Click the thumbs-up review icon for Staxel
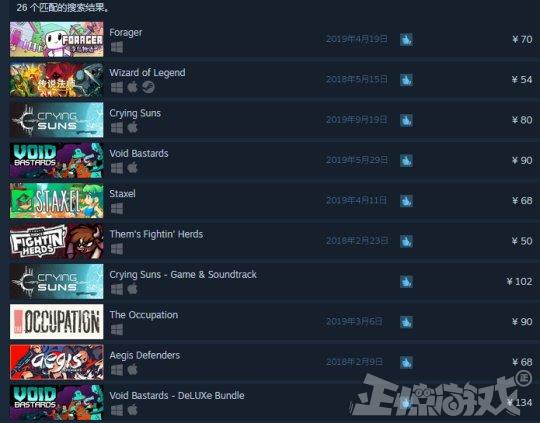Image resolution: width=540 pixels, height=423 pixels. pyautogui.click(x=406, y=201)
